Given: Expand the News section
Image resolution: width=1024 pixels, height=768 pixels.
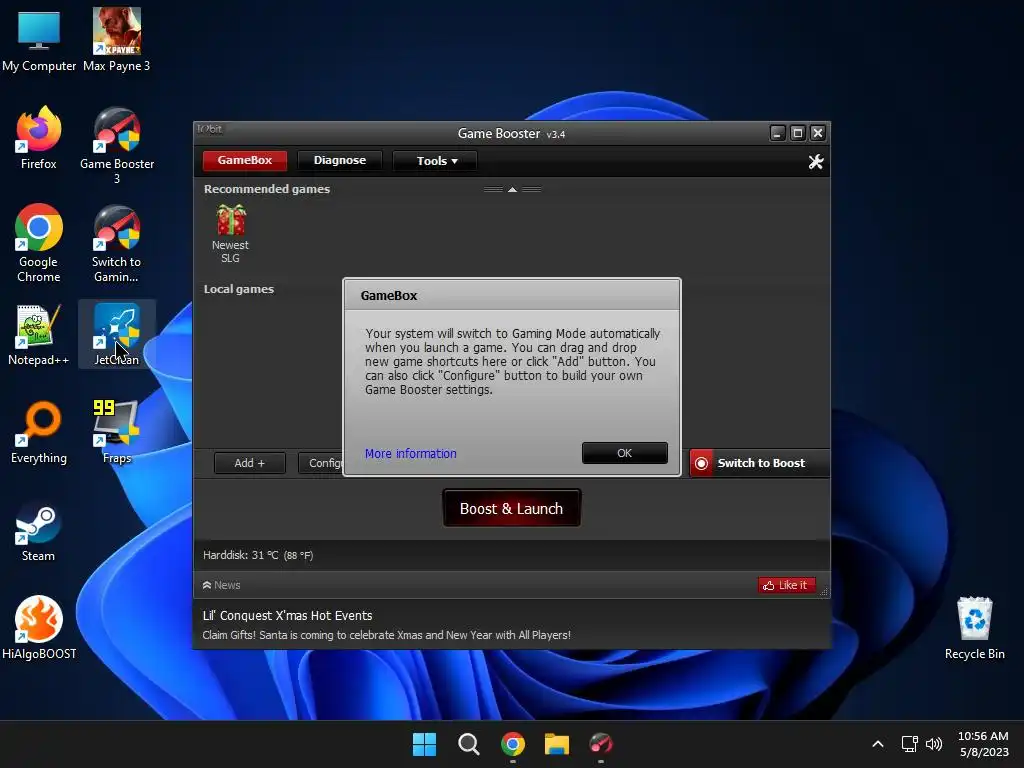Looking at the screenshot, I should pos(221,585).
